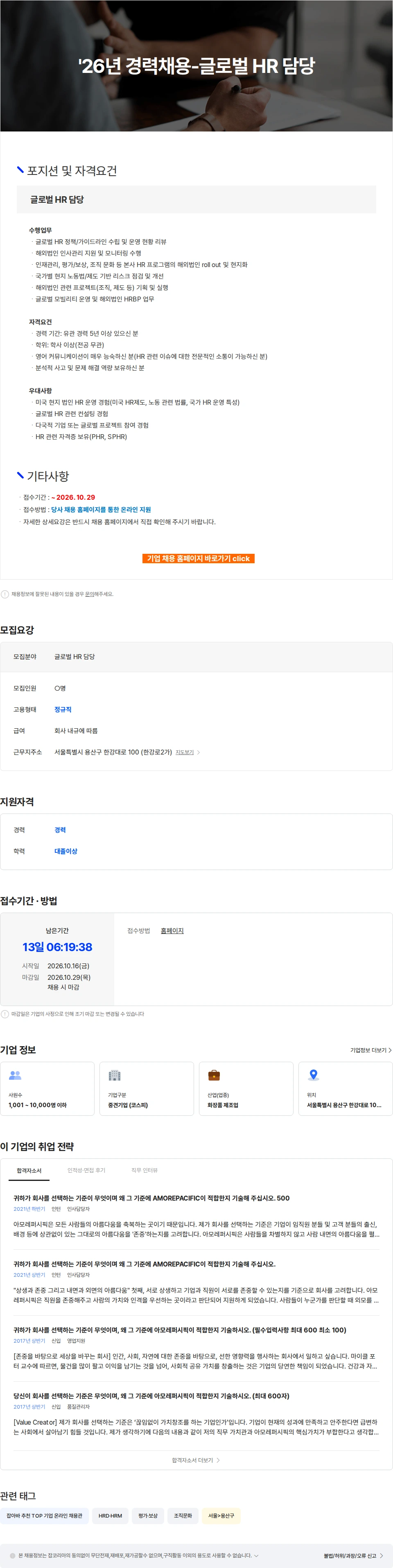This screenshot has width=393, height=1568.
Task: Click the 사원수 1,001 ~ 10,000명 이하 card
Action: coord(47,1089)
